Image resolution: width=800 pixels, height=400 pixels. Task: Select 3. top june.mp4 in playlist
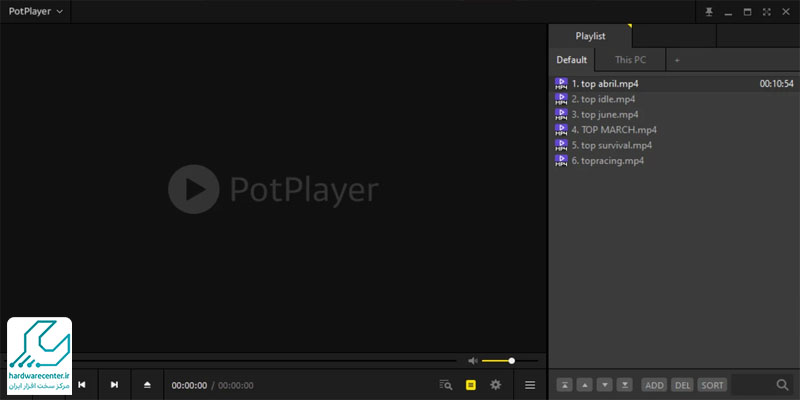click(674, 114)
